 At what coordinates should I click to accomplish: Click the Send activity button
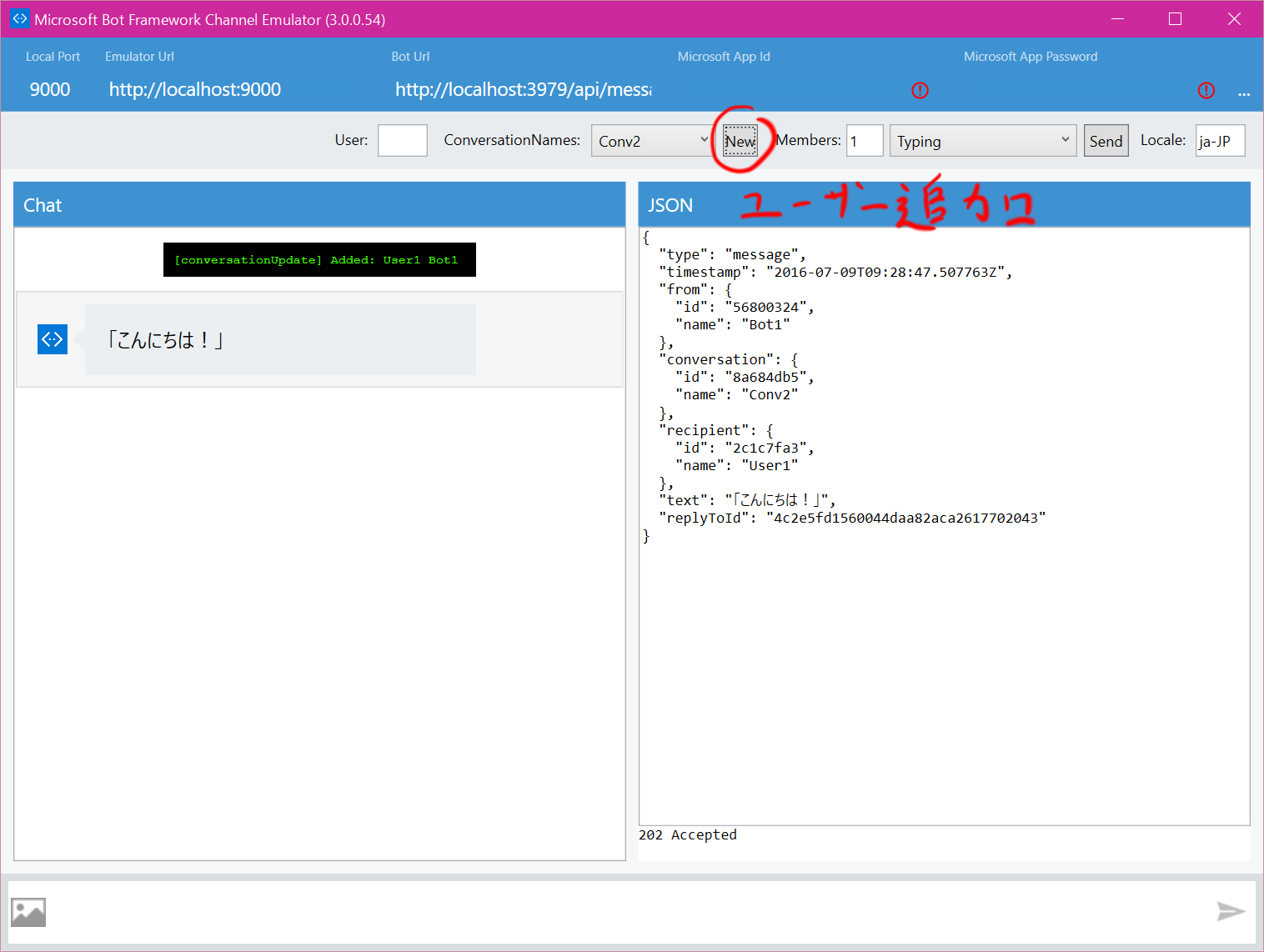[1106, 141]
